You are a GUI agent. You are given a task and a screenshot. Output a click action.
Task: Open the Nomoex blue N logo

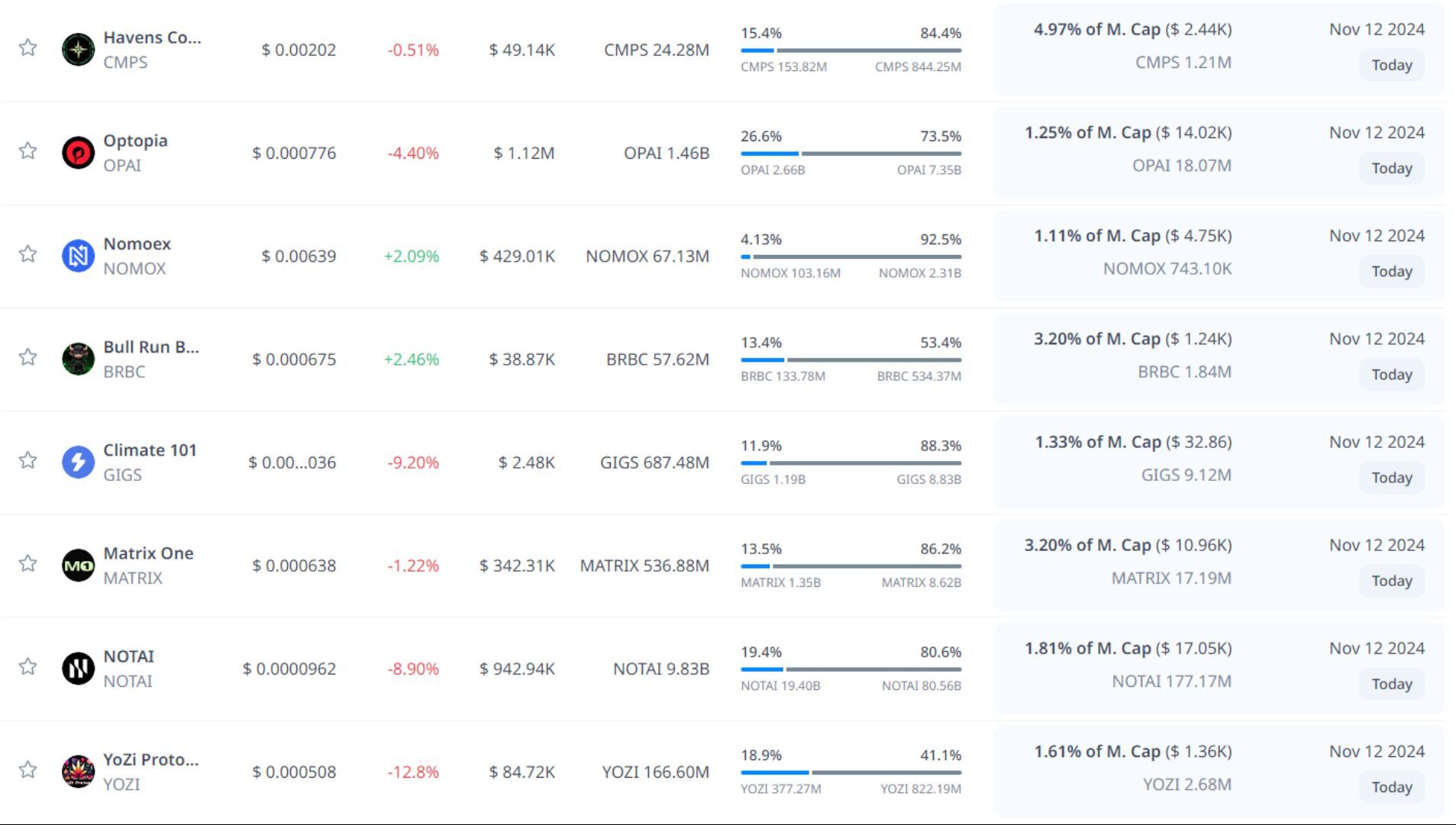coord(78,256)
